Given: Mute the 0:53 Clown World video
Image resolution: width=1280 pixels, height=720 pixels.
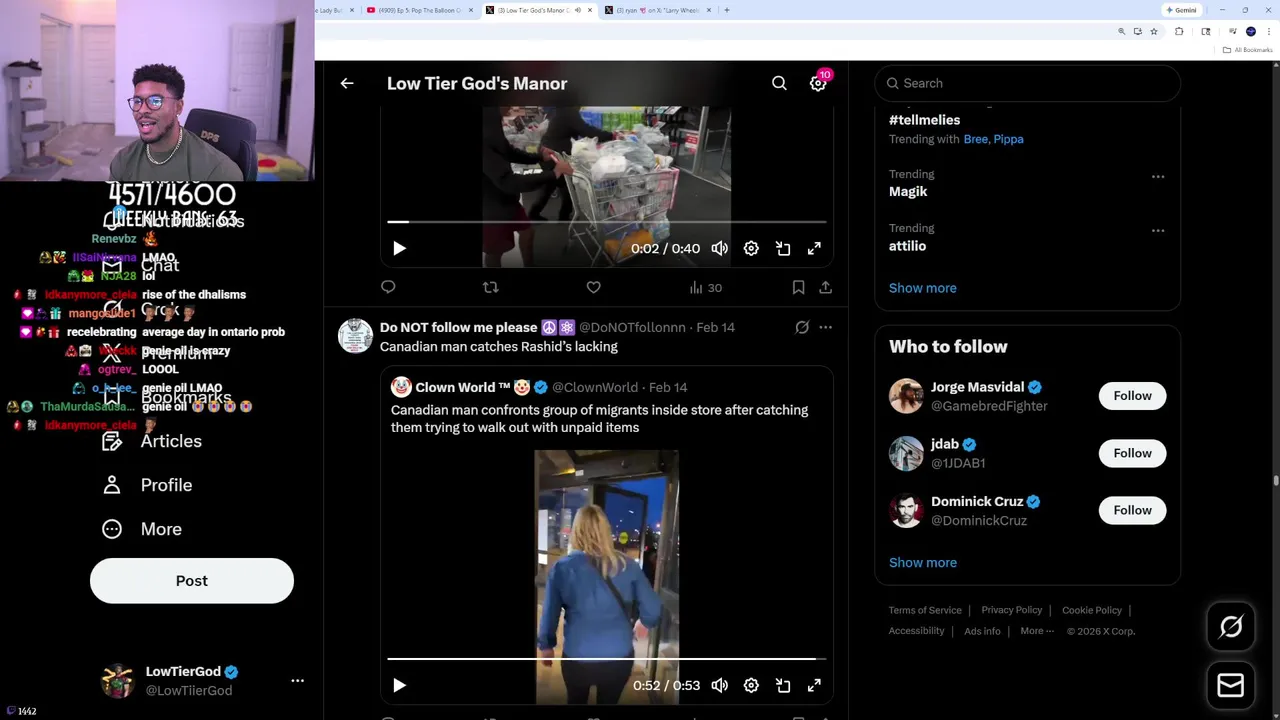Looking at the screenshot, I should point(720,685).
